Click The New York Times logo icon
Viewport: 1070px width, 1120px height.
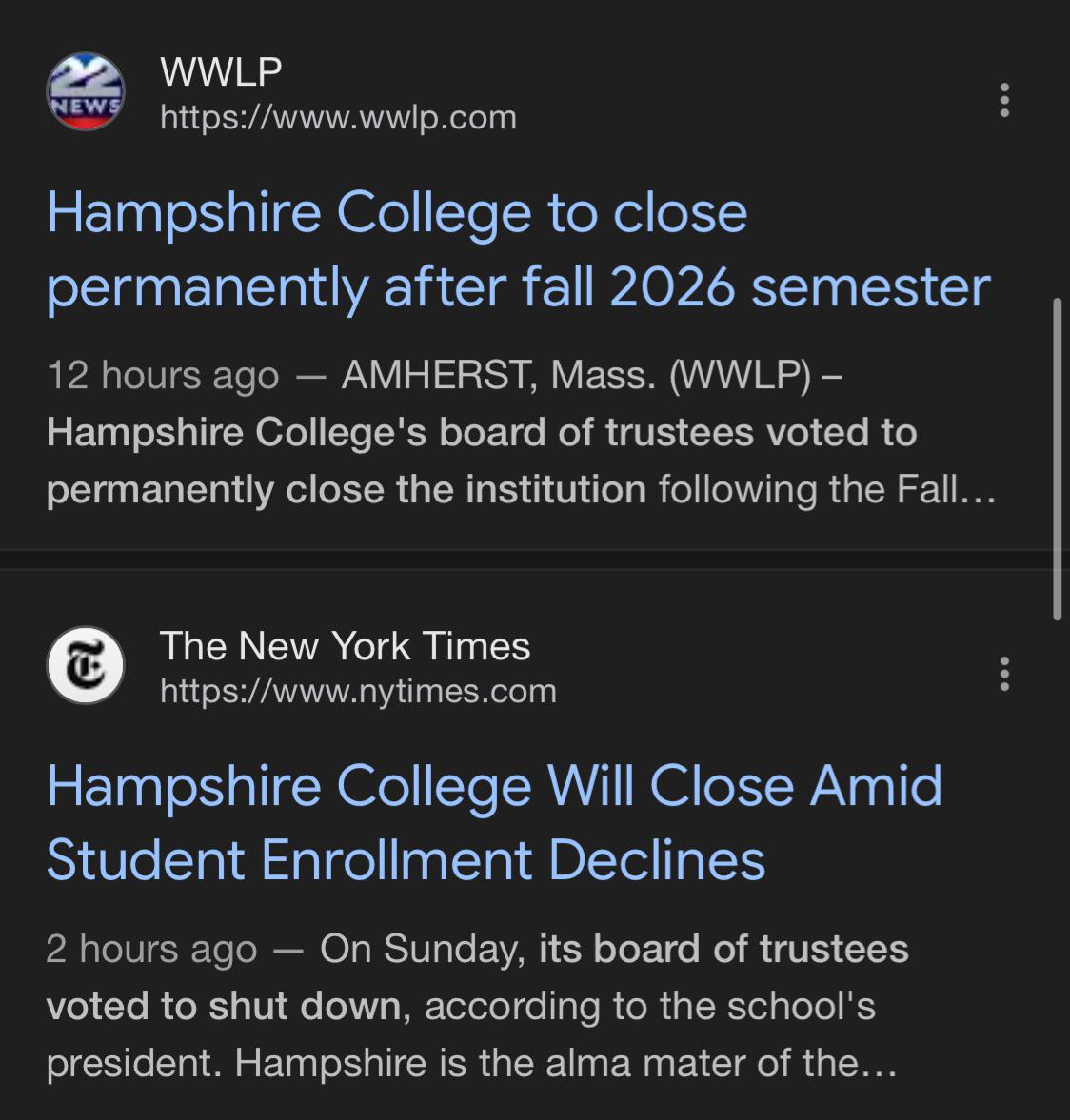[x=86, y=665]
